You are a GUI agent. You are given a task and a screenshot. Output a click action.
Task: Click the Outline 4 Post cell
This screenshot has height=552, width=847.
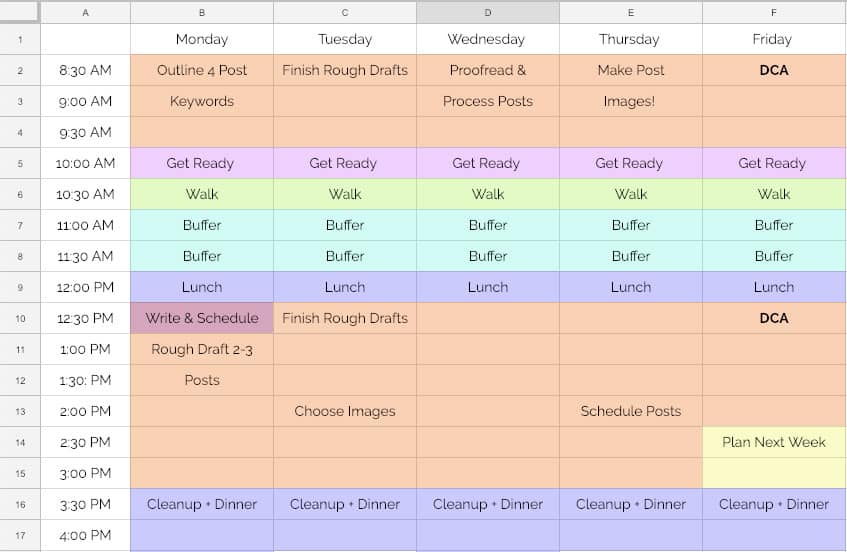pyautogui.click(x=202, y=70)
